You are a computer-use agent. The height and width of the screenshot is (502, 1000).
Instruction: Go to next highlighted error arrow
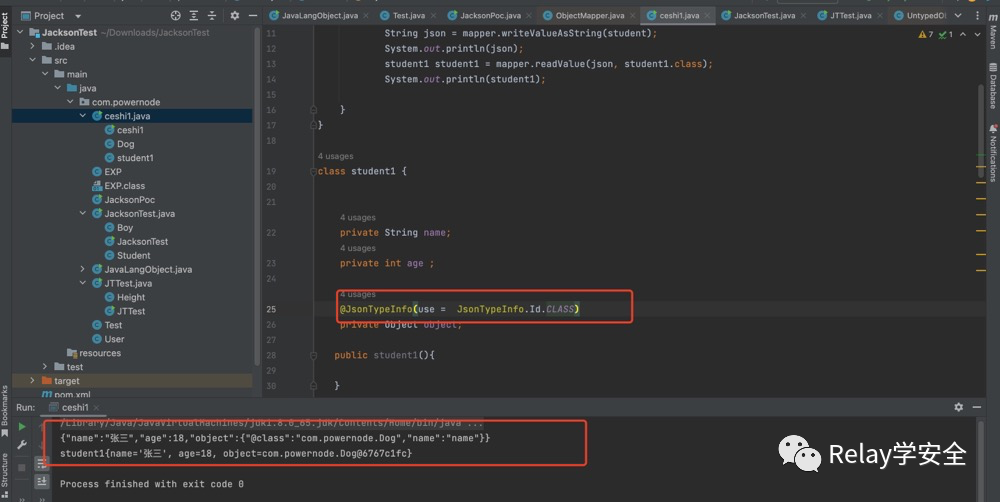[x=977, y=34]
